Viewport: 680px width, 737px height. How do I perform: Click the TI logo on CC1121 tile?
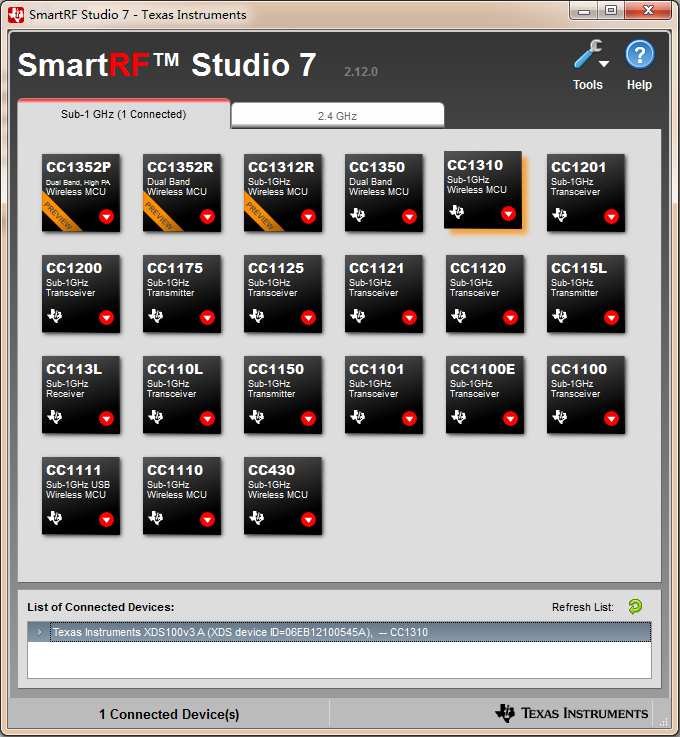(x=358, y=316)
